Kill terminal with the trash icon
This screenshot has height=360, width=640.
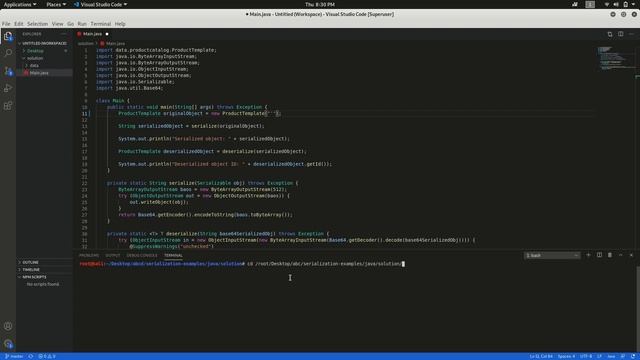pyautogui.click(x=610, y=255)
